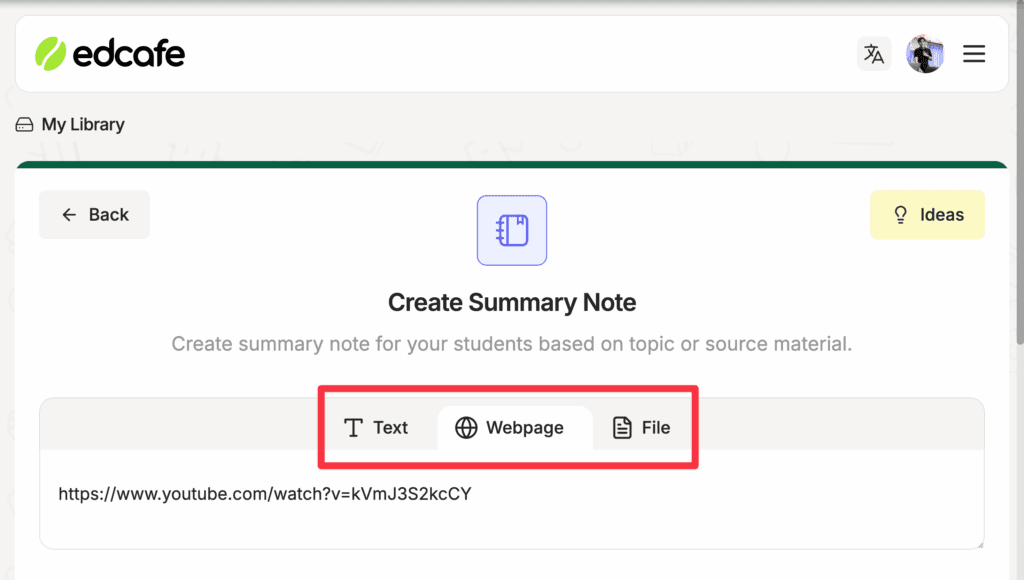Click the lightbulb icon in Ideas
This screenshot has width=1024, height=580.
pos(901,215)
